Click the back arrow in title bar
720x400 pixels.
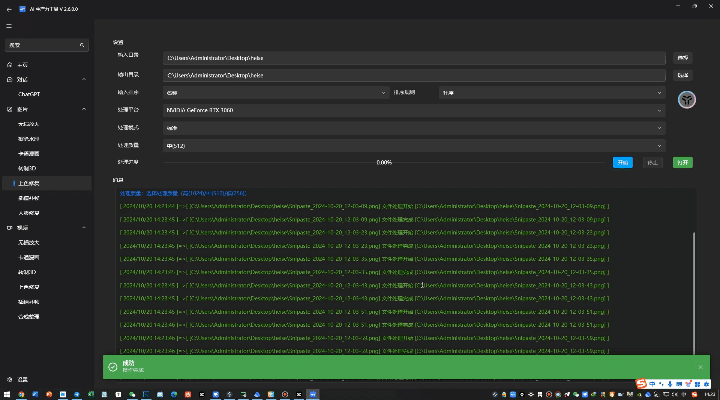(x=9, y=8)
